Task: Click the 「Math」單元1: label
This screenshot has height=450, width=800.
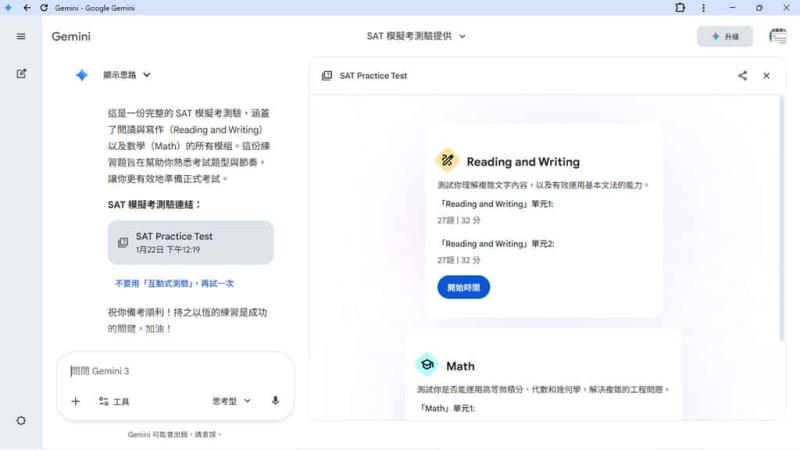Action: click(x=446, y=408)
